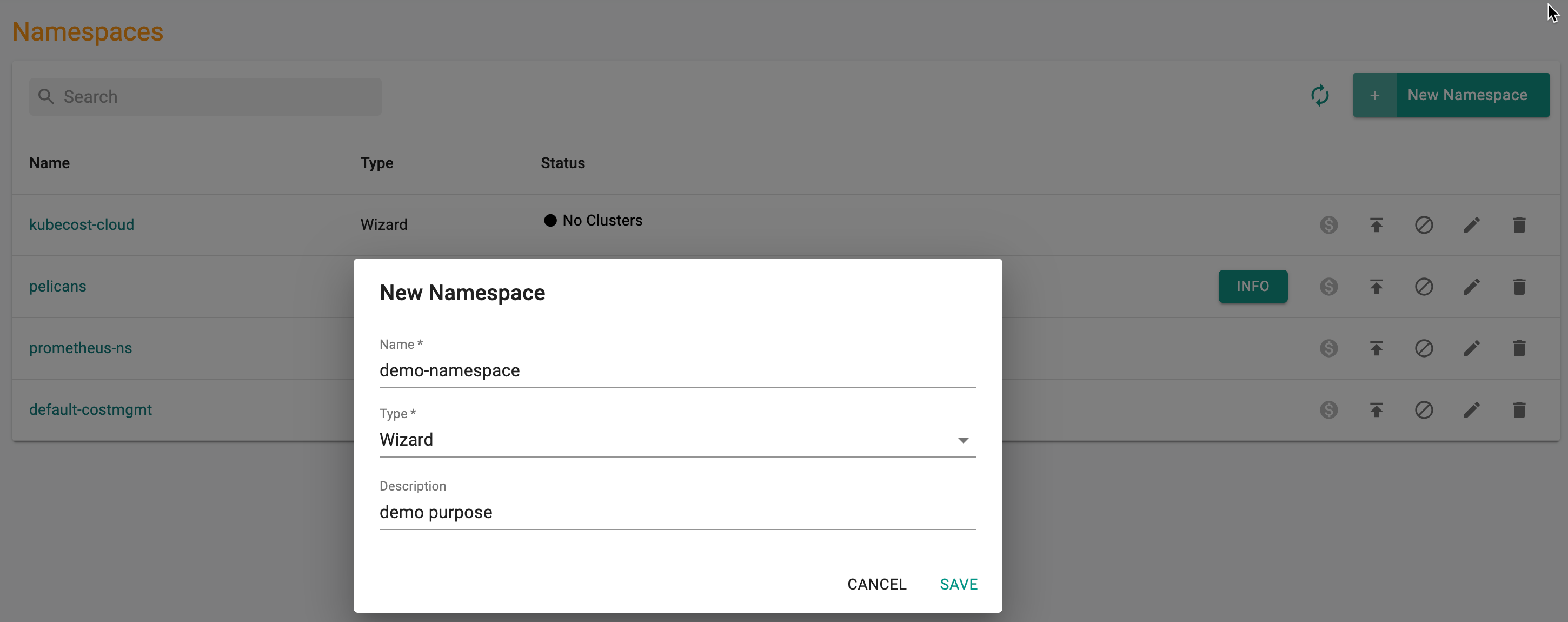Focus the Search input field

point(205,97)
